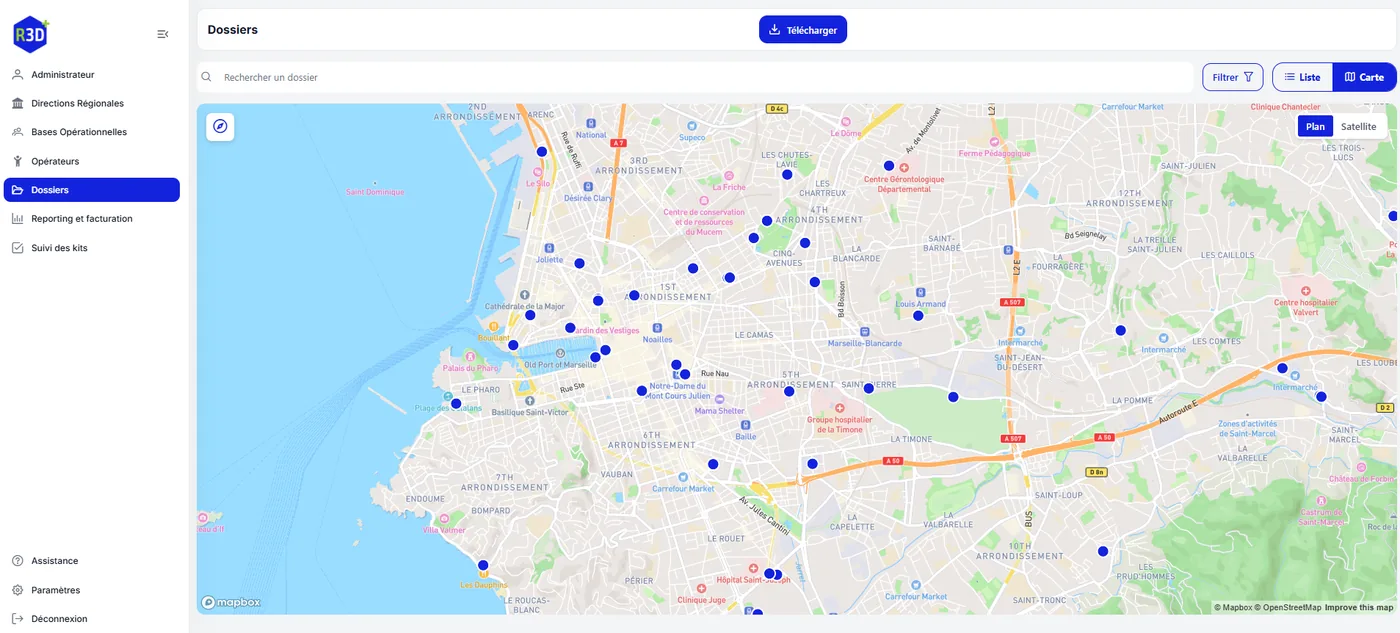Open Reporting et facturation
This screenshot has height=633, width=1400.
pyautogui.click(x=92, y=219)
